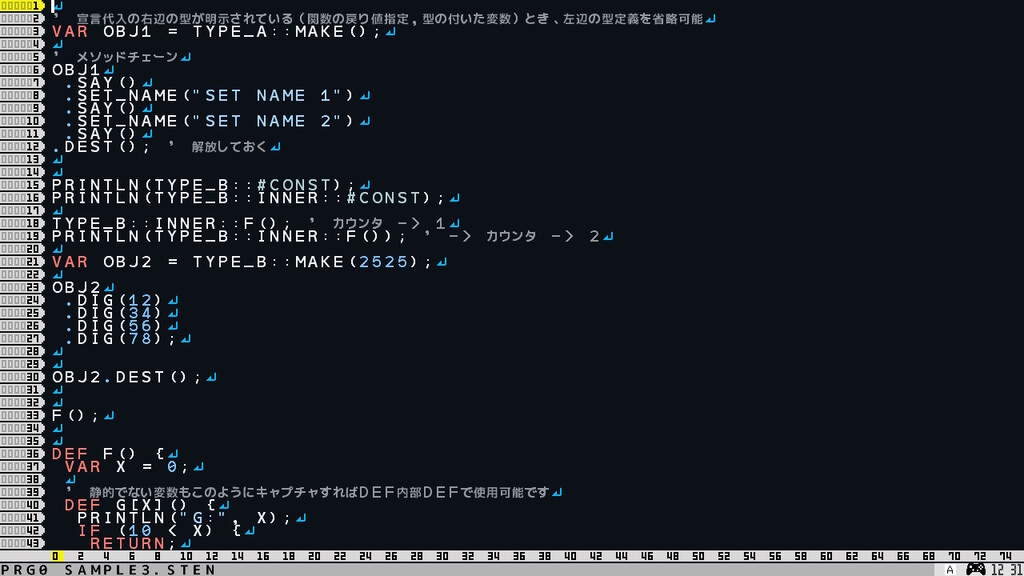This screenshot has width=1024, height=576.
Task: Click the 'A' input mode indicator
Action: coord(949,569)
